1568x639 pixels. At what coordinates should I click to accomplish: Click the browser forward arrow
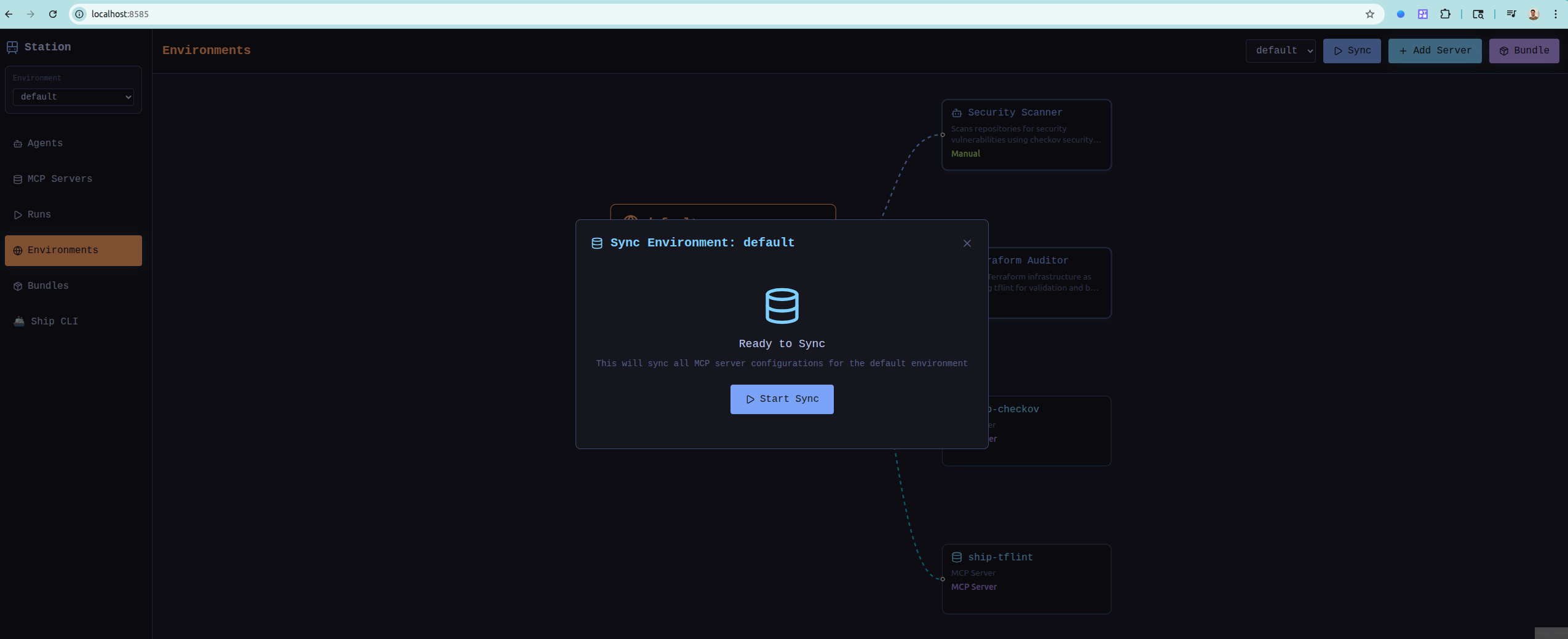point(31,14)
